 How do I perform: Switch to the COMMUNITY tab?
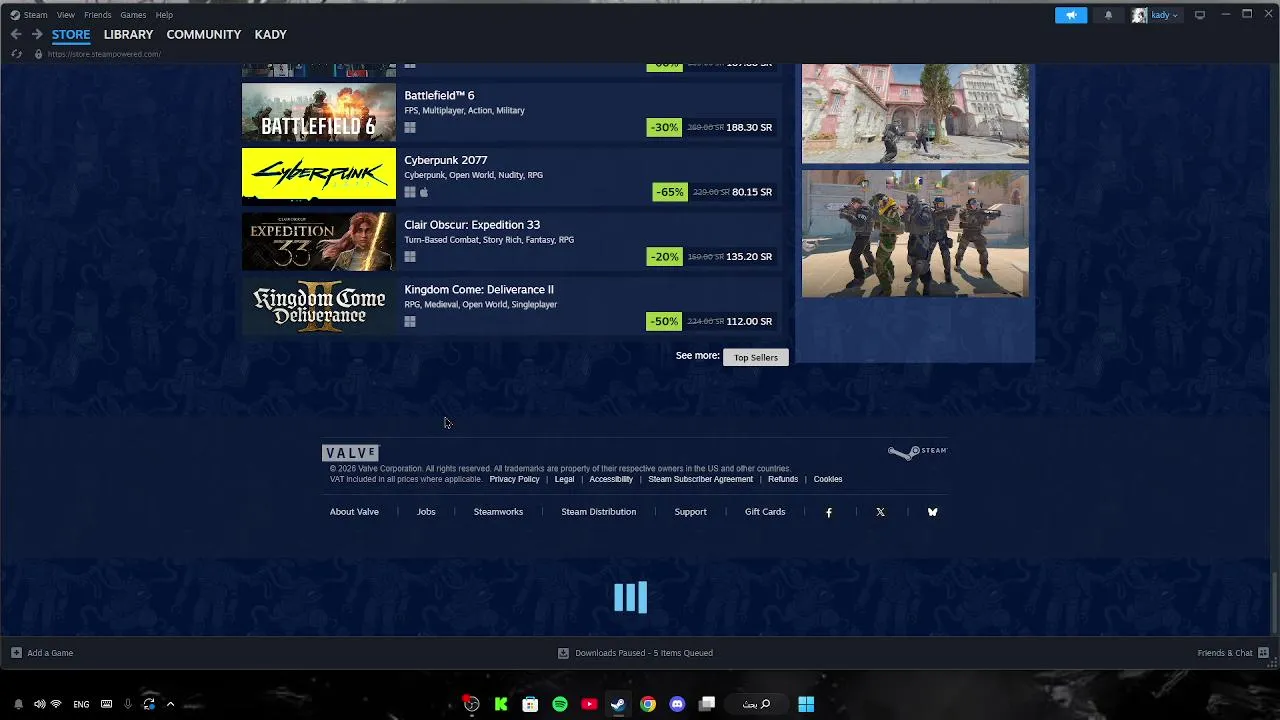204,34
